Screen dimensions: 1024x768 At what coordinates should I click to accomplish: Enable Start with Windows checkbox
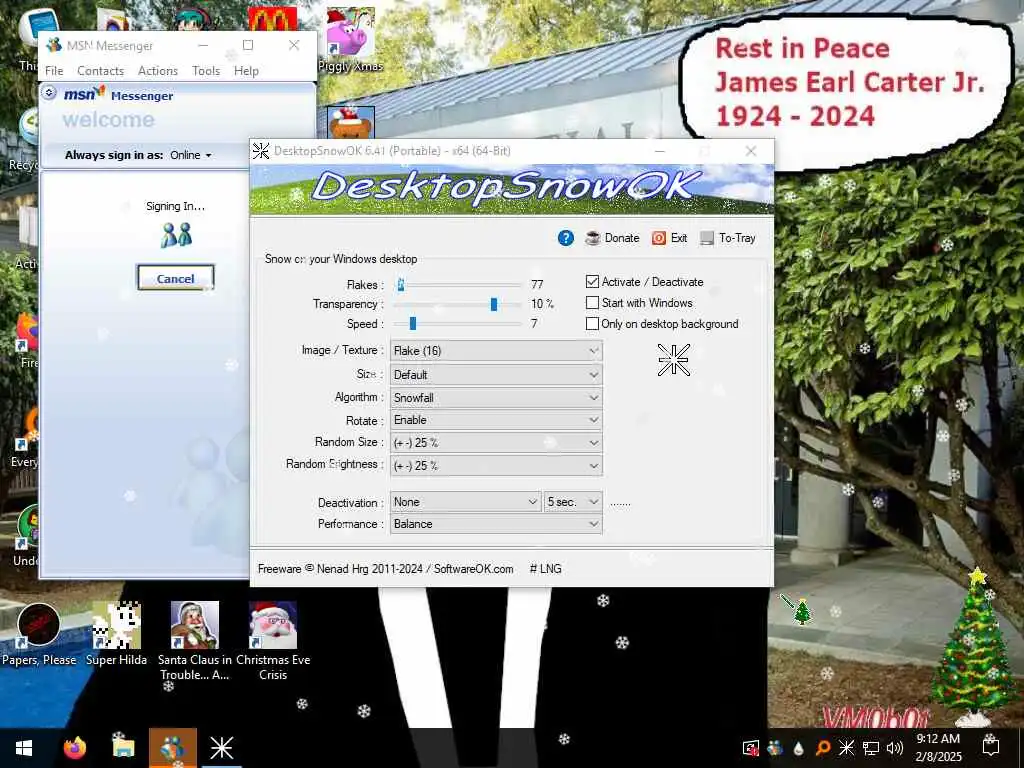point(592,303)
